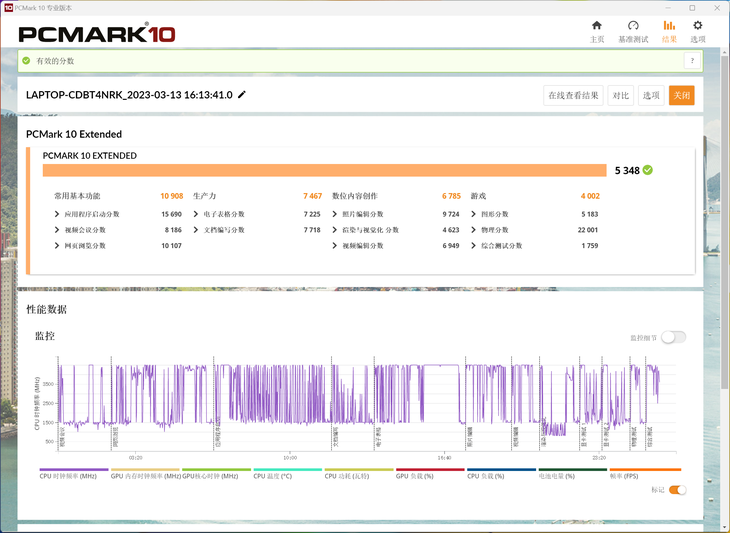Viewport: 730px width, 533px height.
Task: Select CPU 时钟频率 (MHz) legend swatch
Action: [74, 470]
